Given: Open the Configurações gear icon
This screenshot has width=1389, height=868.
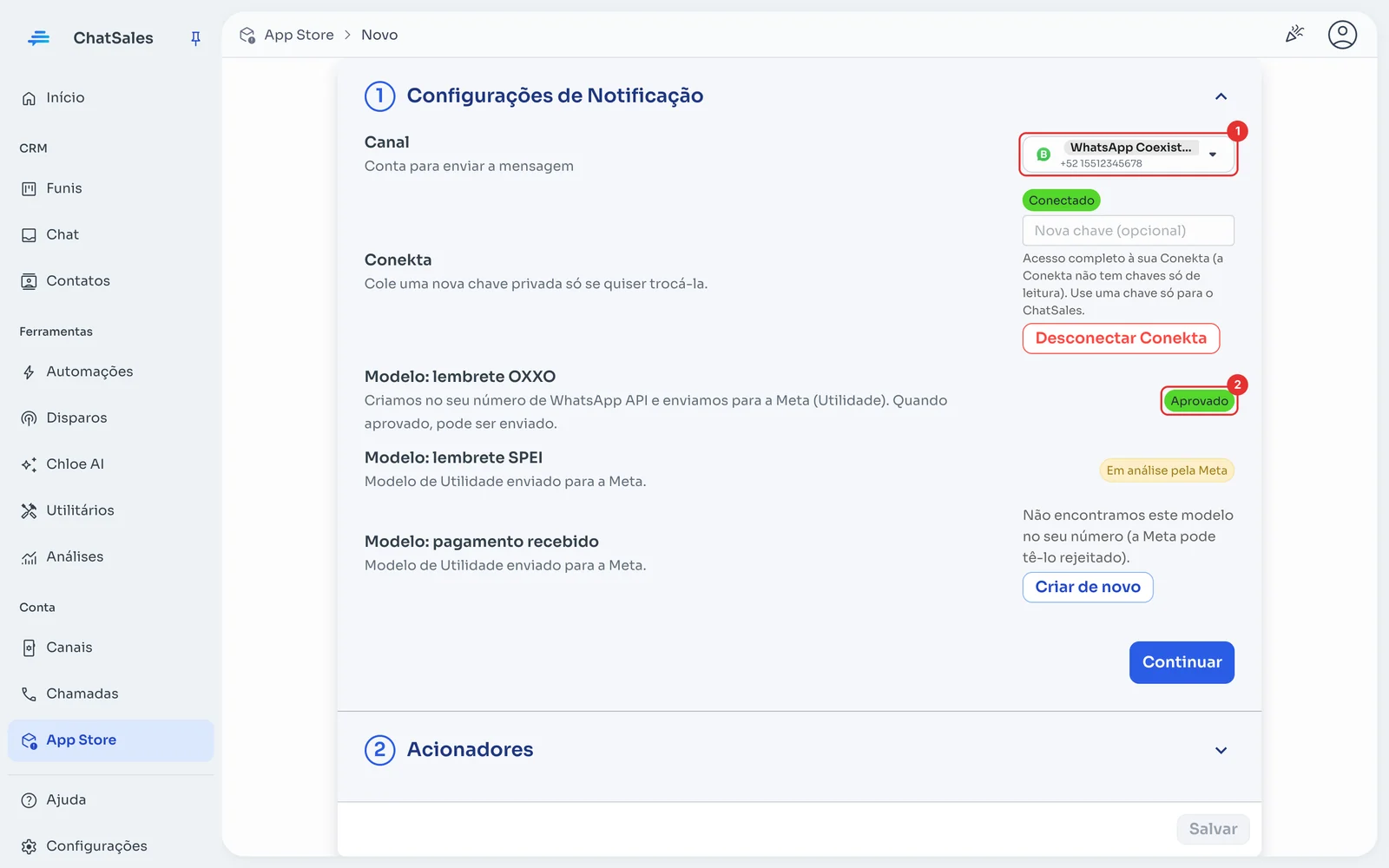Looking at the screenshot, I should [x=29, y=846].
